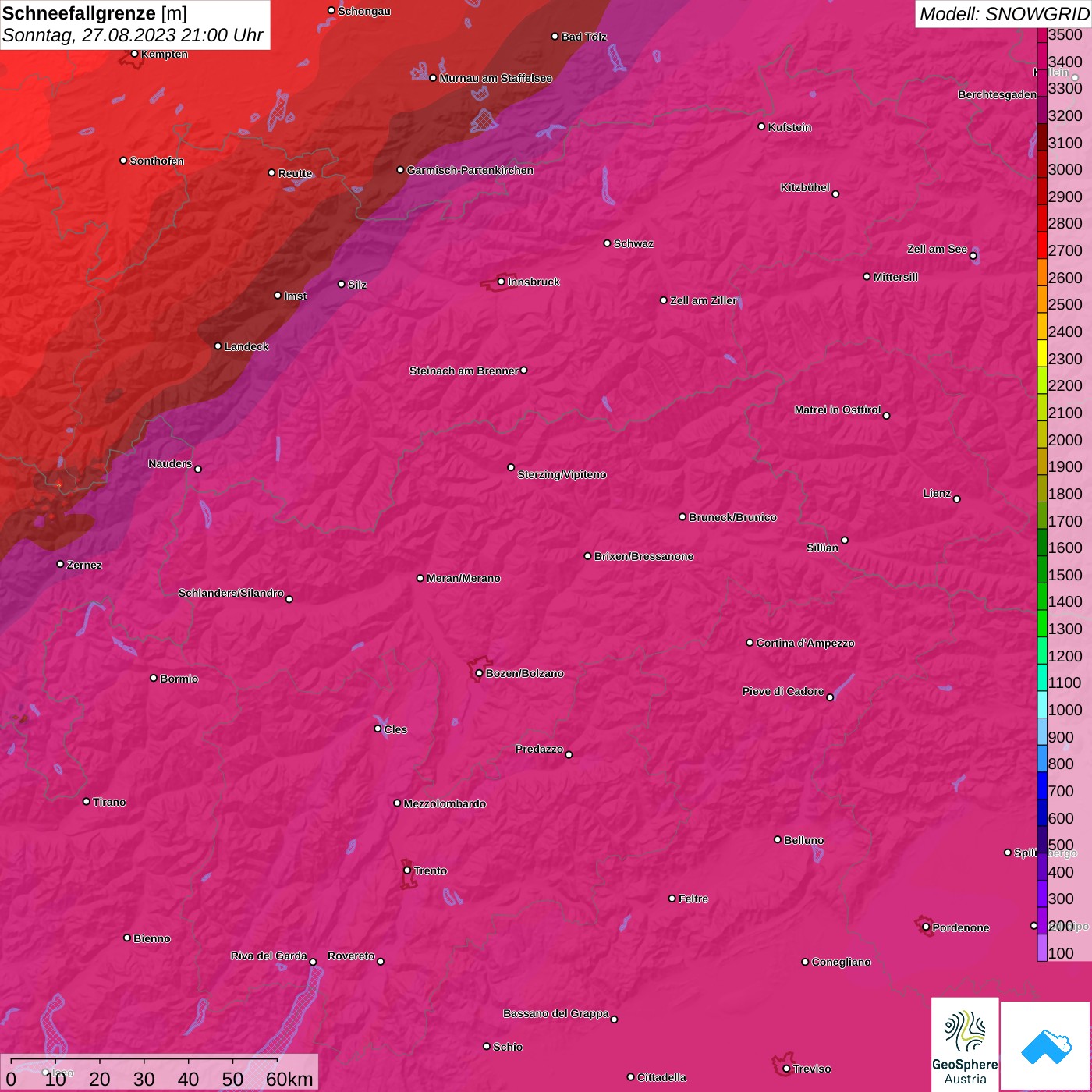Click the 'Matrei in Osttirol' label
Image resolution: width=1092 pixels, height=1092 pixels.
pyautogui.click(x=838, y=409)
